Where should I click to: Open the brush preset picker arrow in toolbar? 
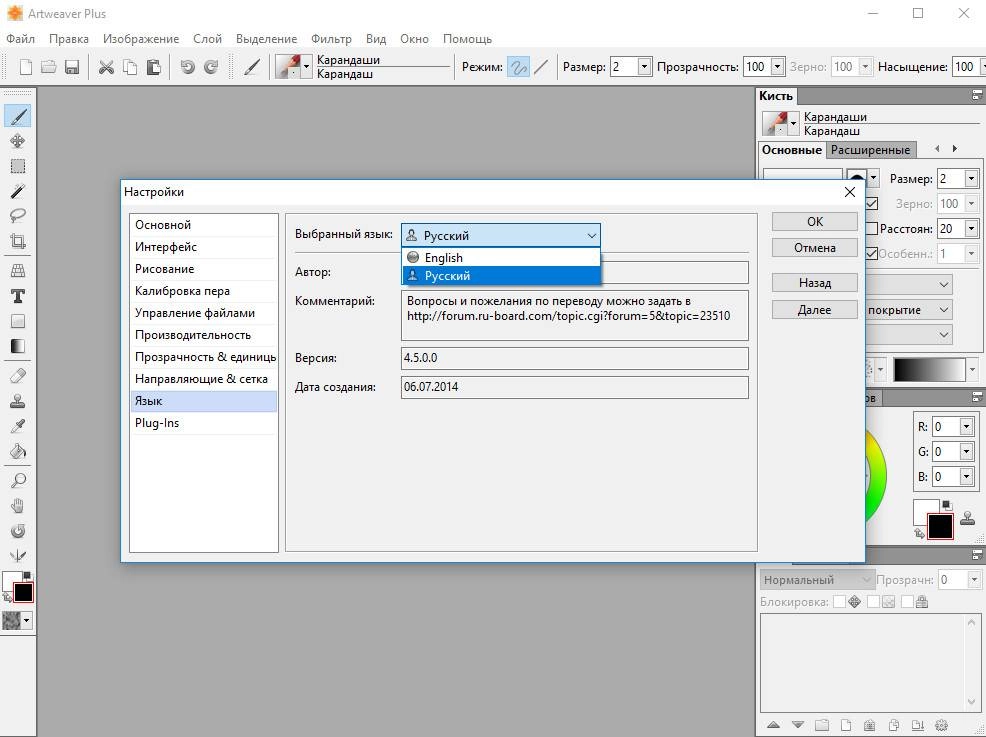306,67
